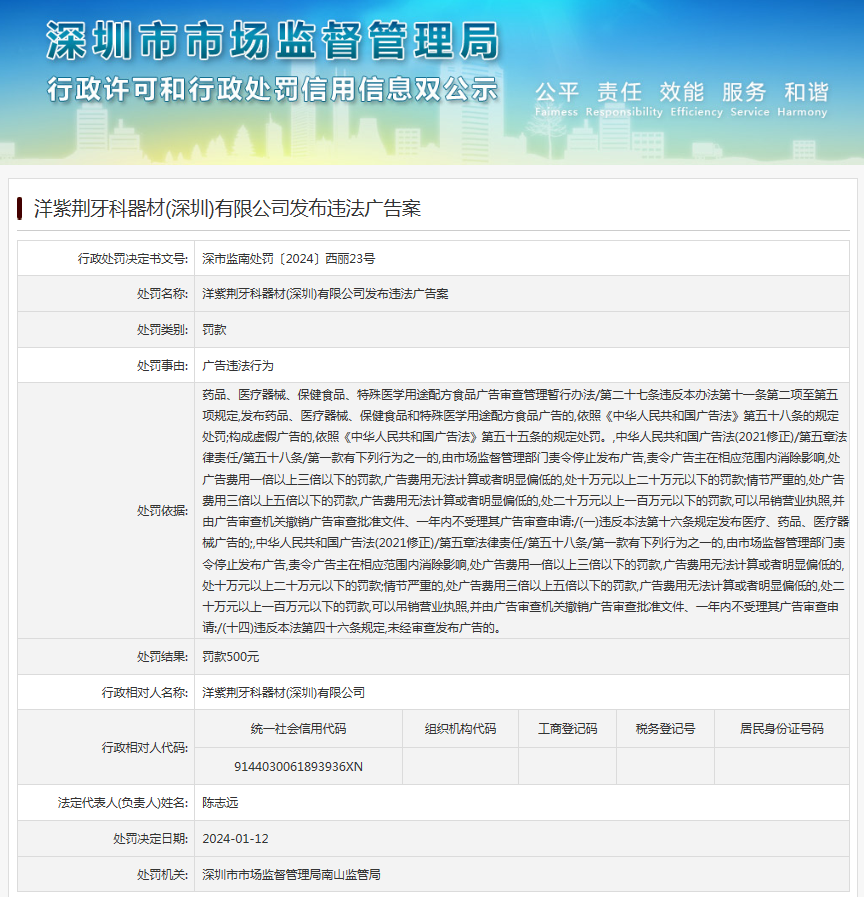Click the 行政相对人名称 label
Image resolution: width=864 pixels, height=897 pixels.
[145, 693]
